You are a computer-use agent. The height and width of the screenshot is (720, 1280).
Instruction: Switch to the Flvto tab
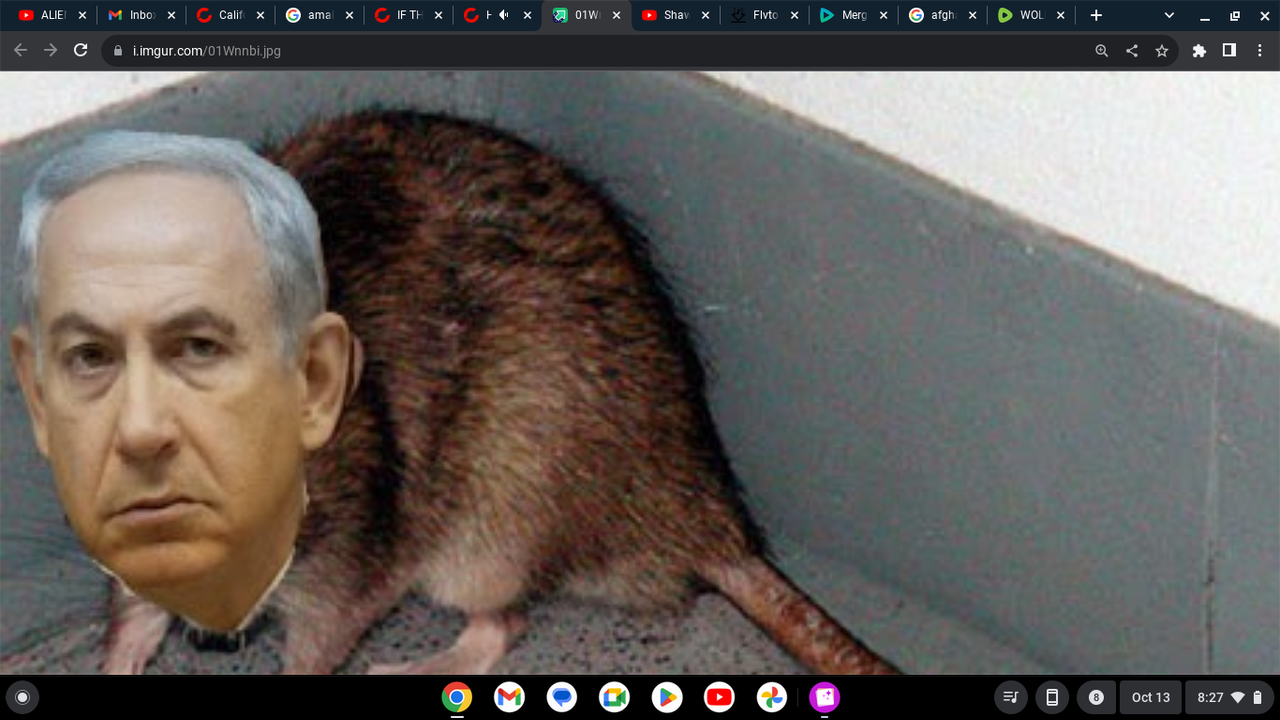(765, 15)
